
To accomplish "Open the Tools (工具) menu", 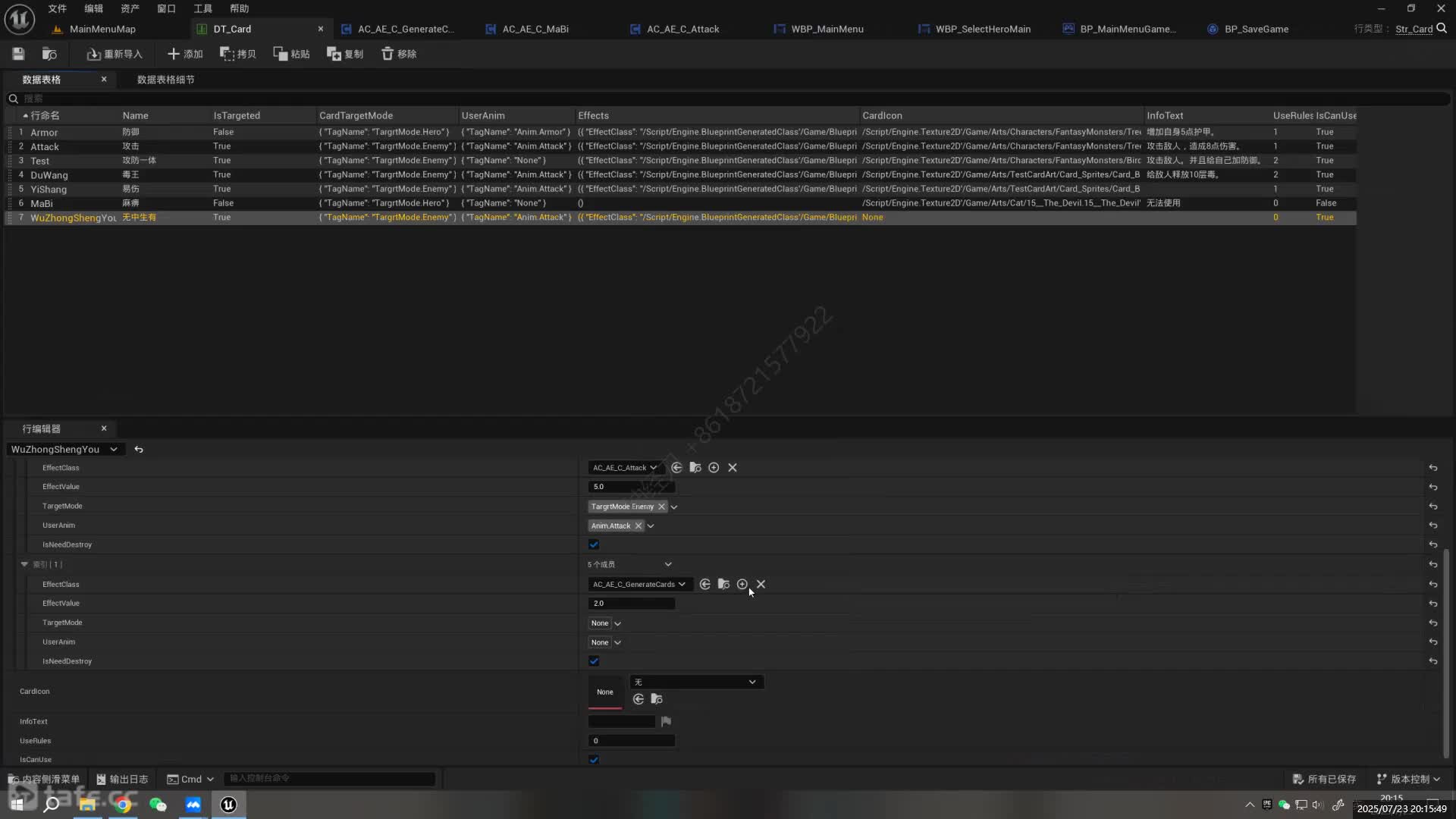I will (202, 8).
